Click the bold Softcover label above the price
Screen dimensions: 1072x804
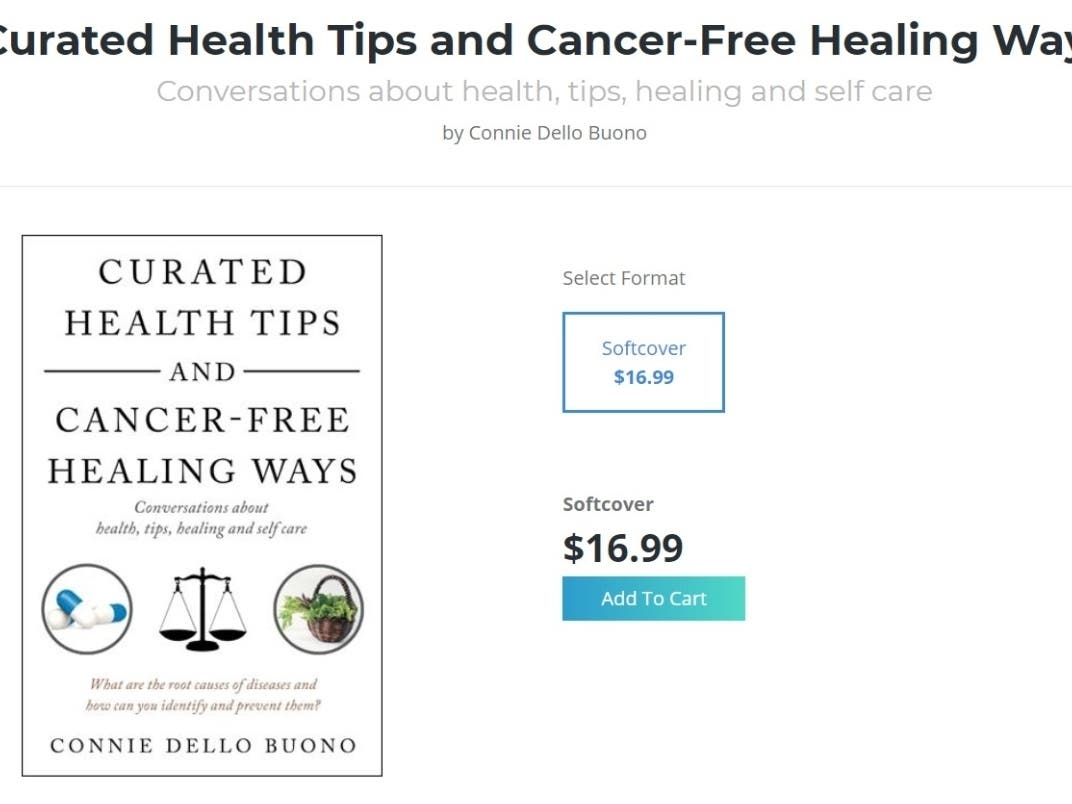tap(608, 504)
